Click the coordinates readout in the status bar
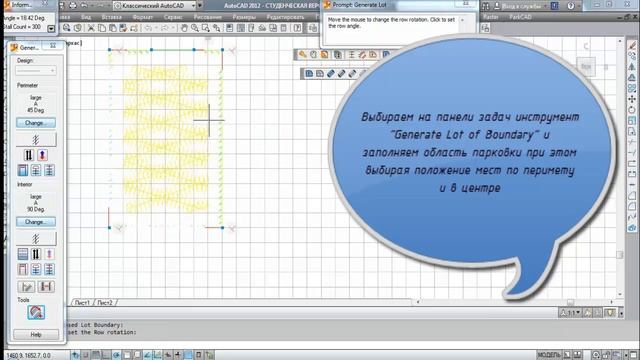 29,356
